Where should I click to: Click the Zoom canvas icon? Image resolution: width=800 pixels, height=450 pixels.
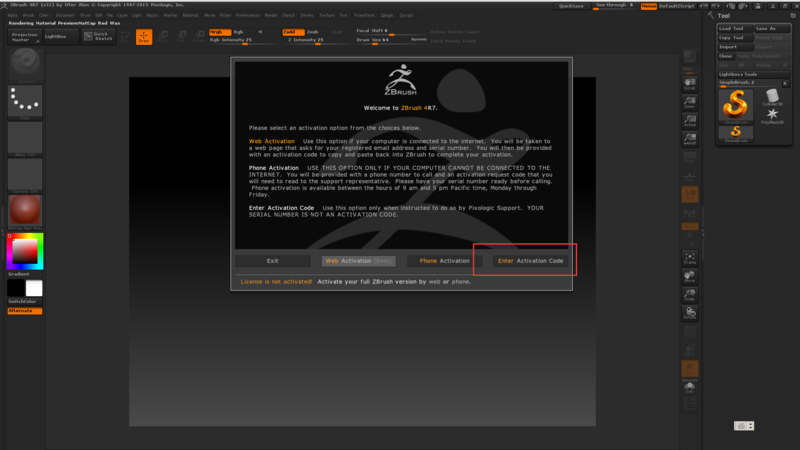(689, 102)
